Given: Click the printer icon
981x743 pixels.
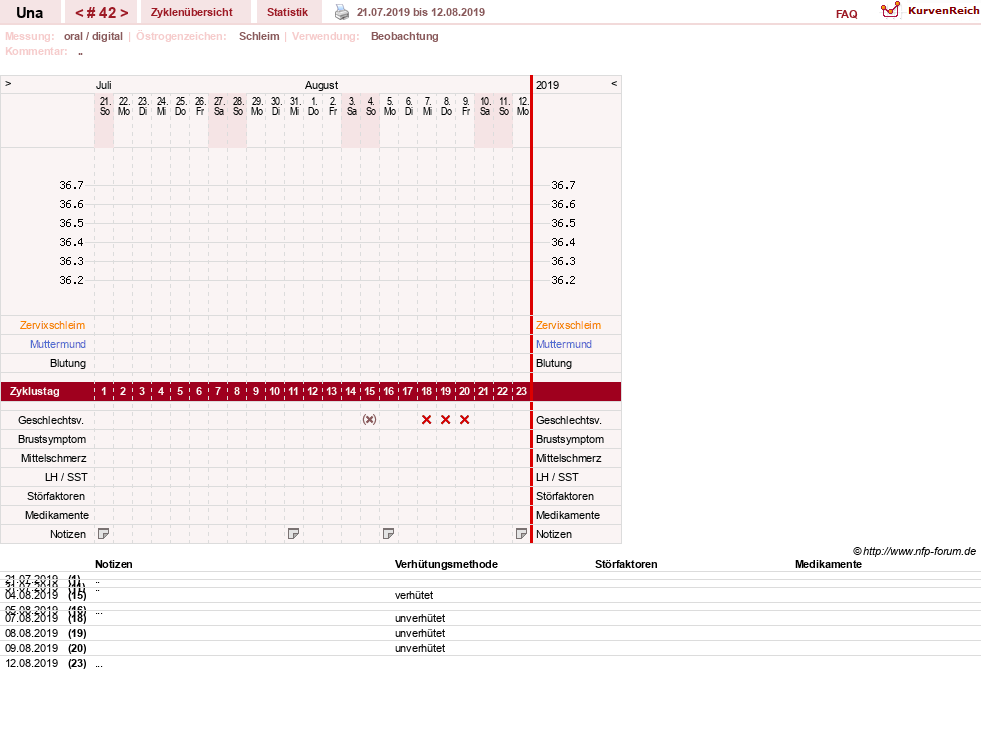Looking at the screenshot, I should [342, 12].
